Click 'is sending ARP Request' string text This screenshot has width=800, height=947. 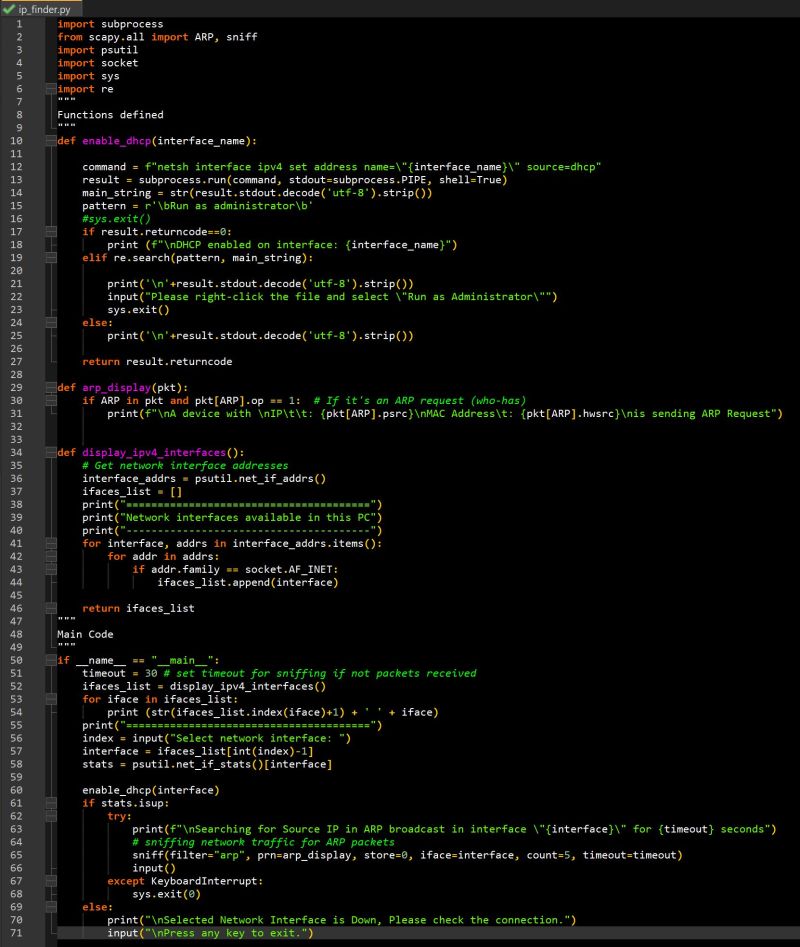coord(702,413)
